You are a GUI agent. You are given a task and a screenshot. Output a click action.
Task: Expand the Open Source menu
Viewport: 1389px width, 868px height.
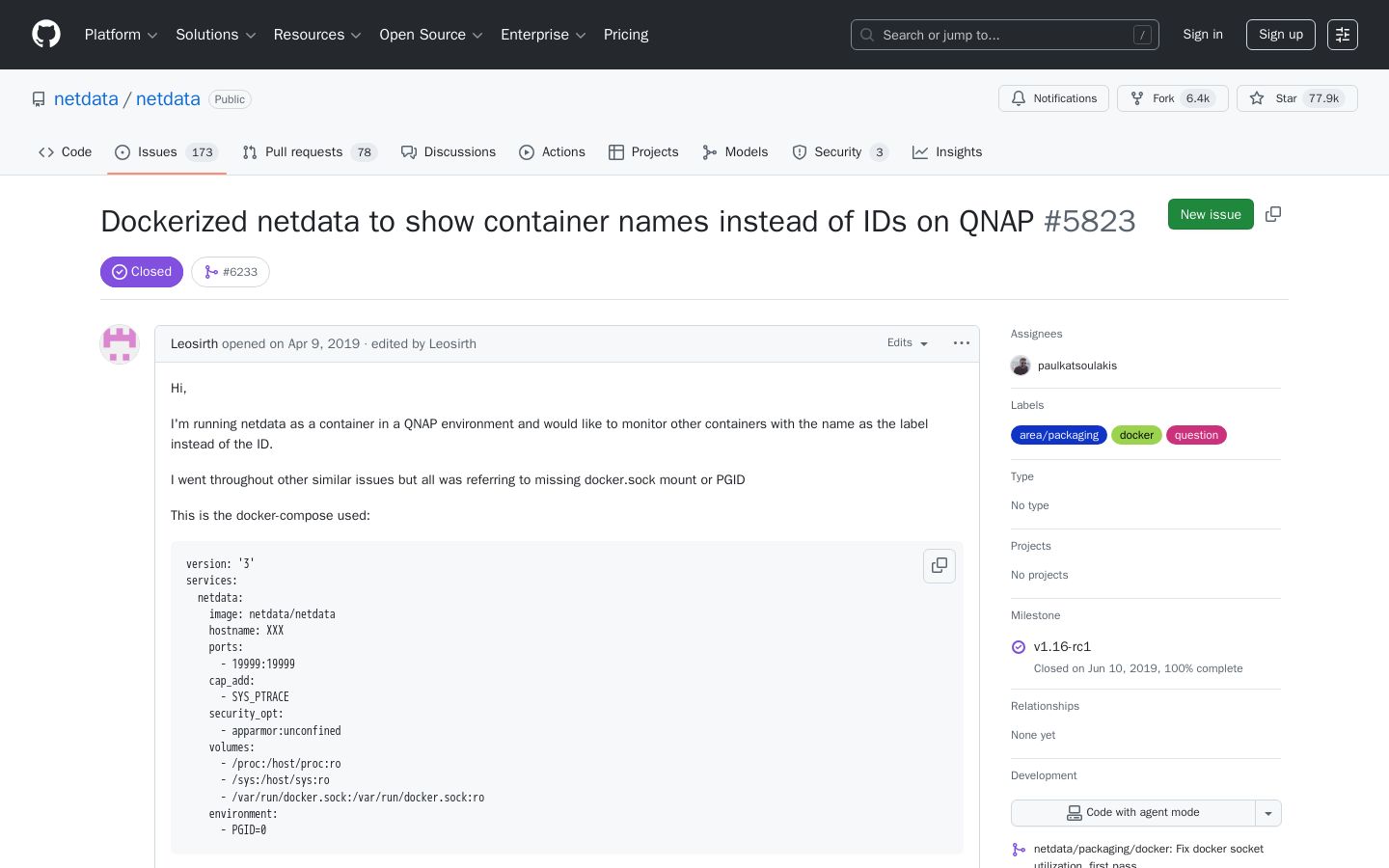431,35
